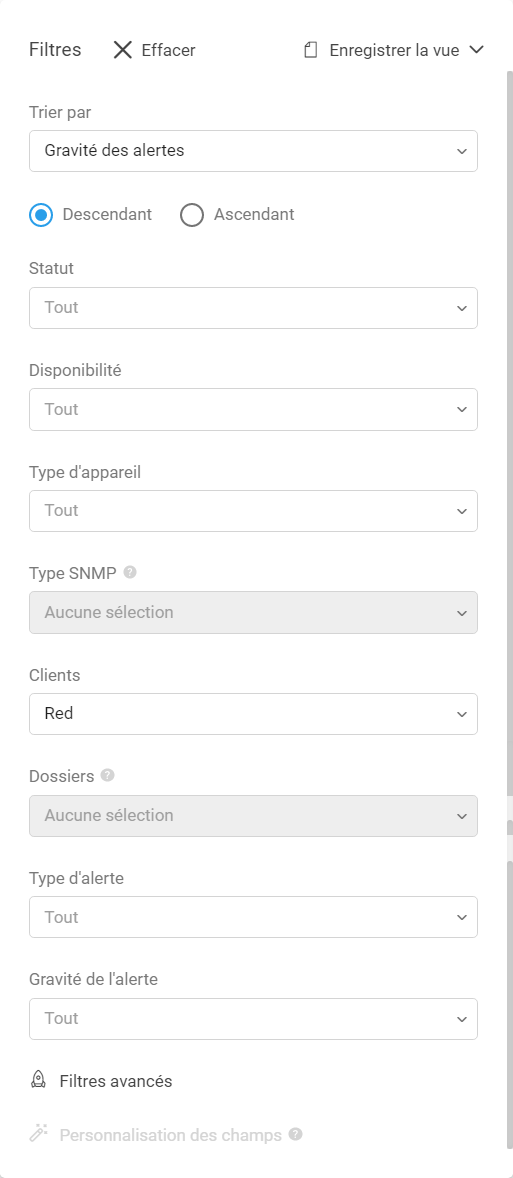Click the help icon beside Dossiers
Screen dimensions: 513x1178
pyautogui.click(x=107, y=775)
